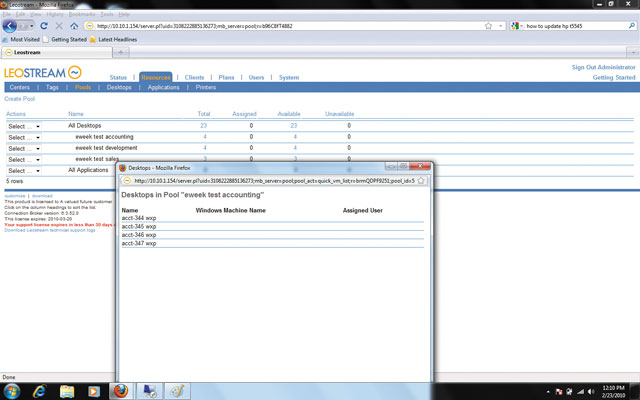The height and width of the screenshot is (400, 640).
Task: Open the back history dropdown arrow
Action: pyautogui.click(x=31, y=26)
